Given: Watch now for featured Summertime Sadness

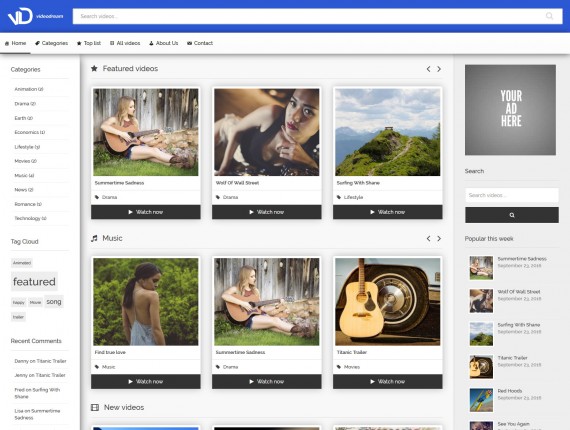Looking at the screenshot, I should click(146, 212).
